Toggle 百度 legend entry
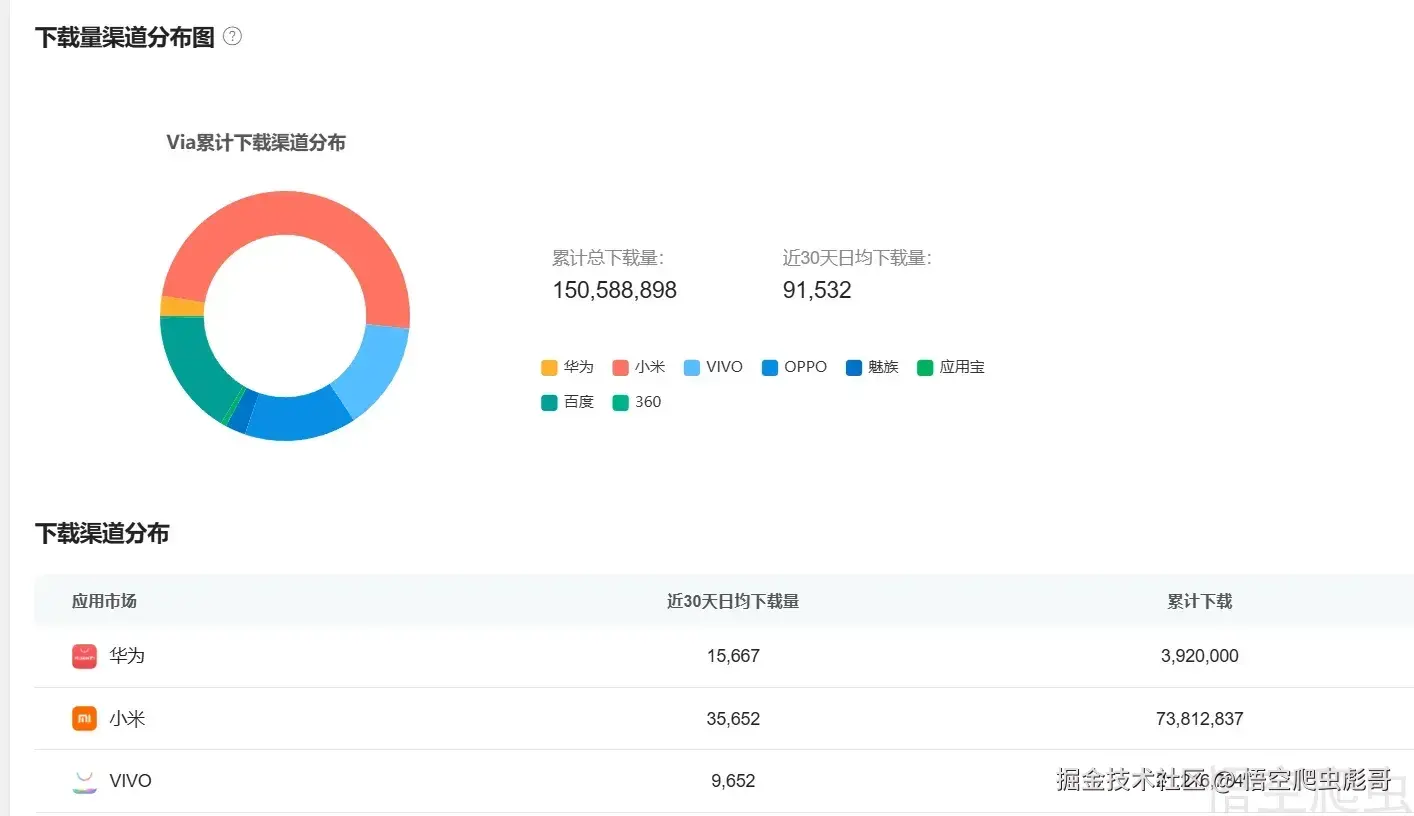Image resolution: width=1414 pixels, height=816 pixels. [567, 402]
